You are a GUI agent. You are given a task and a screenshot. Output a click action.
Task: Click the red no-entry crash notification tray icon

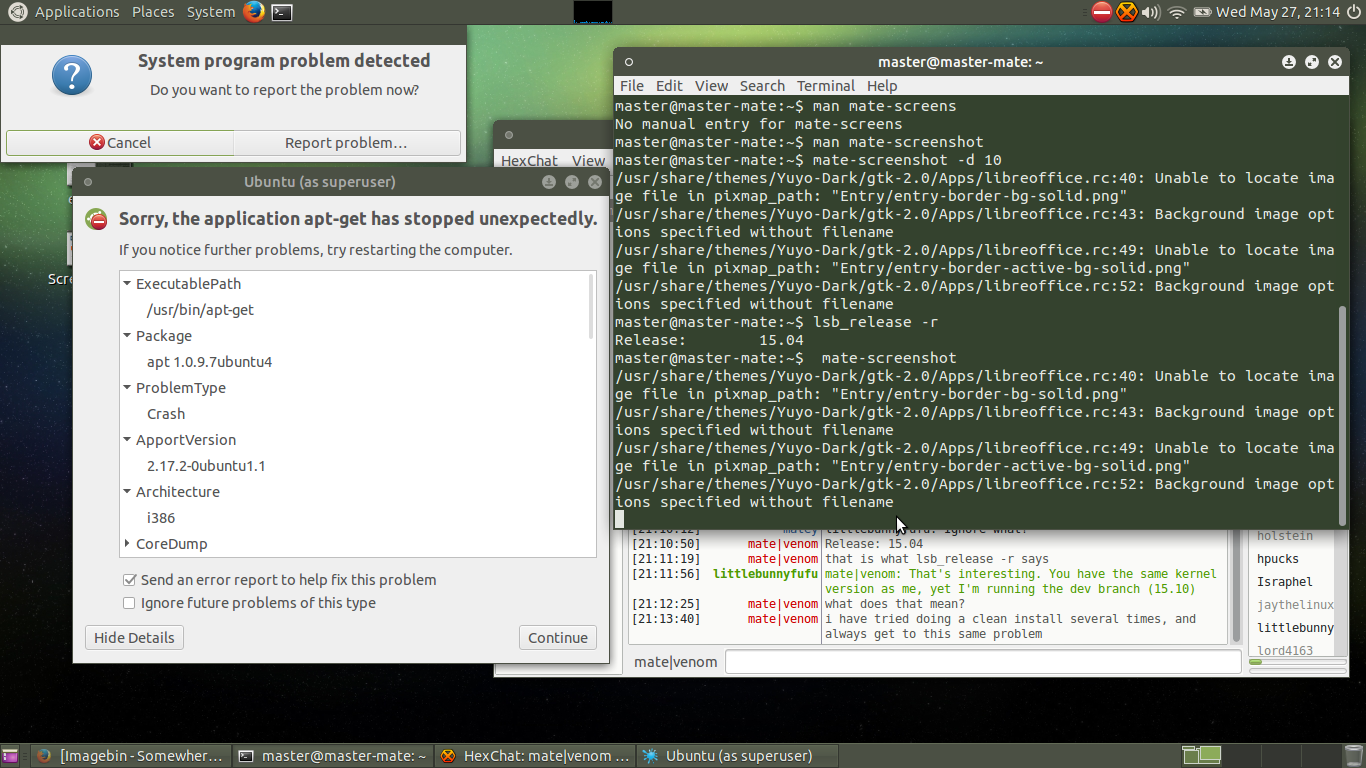point(1102,12)
